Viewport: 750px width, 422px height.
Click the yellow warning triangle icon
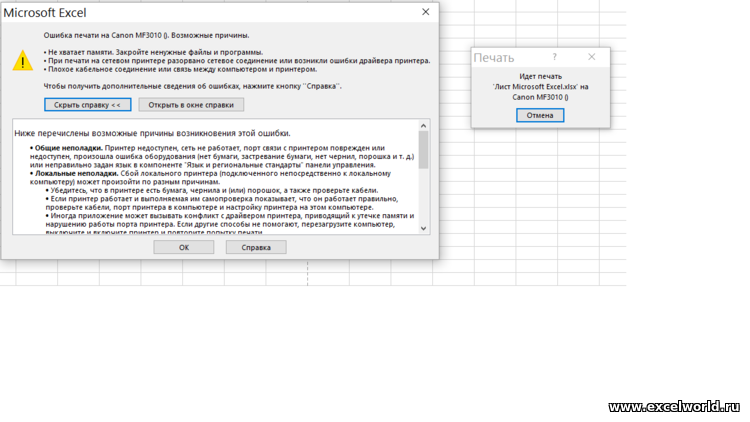(22, 61)
